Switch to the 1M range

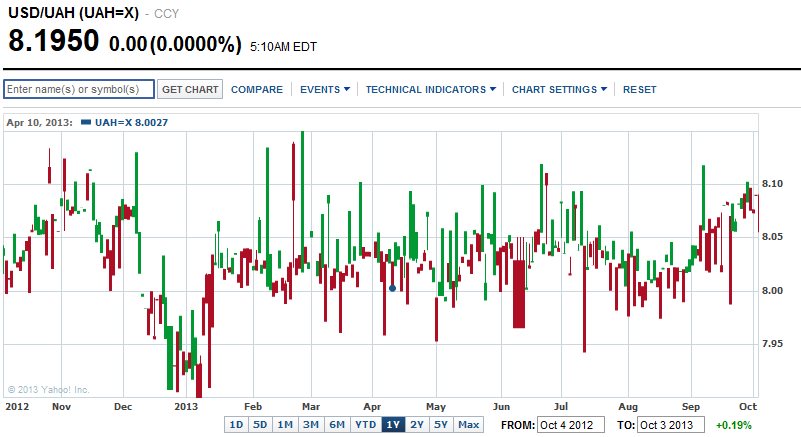pyautogui.click(x=285, y=425)
